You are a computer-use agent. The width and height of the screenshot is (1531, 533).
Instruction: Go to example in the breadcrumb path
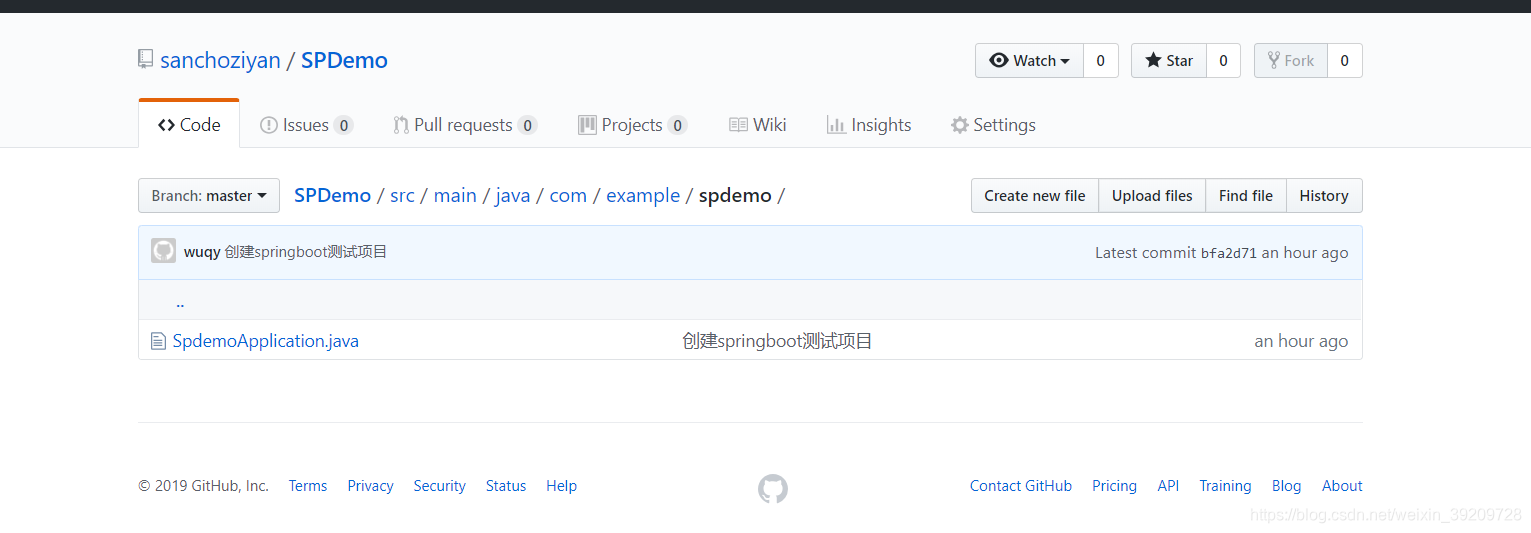pos(643,196)
